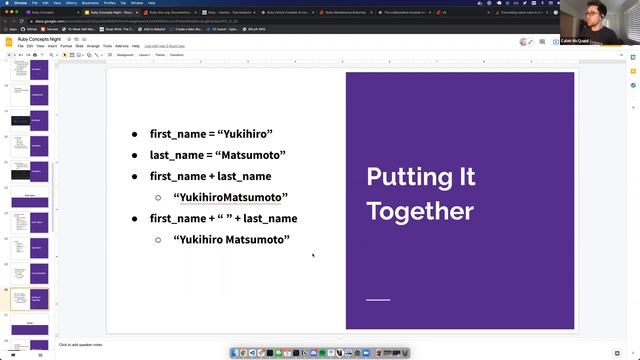Open the Arrange menu
Screen dimensions: 640x360
[93, 46]
